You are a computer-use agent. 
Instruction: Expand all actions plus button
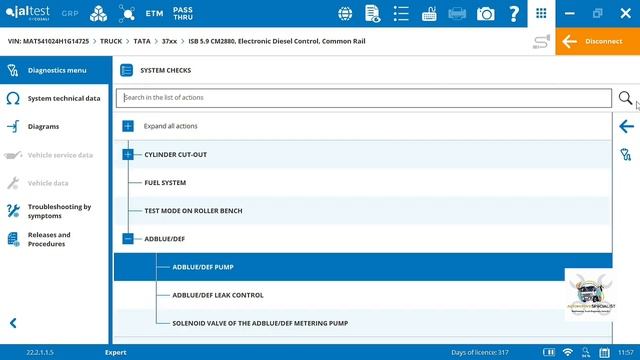128,126
